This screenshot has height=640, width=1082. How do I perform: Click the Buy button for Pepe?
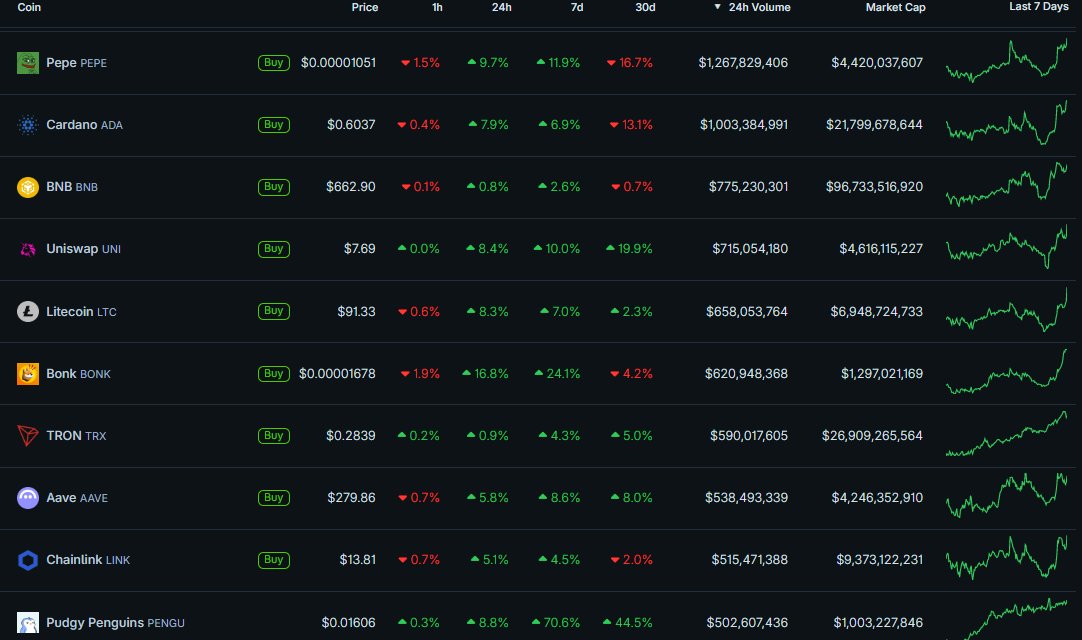(x=274, y=63)
